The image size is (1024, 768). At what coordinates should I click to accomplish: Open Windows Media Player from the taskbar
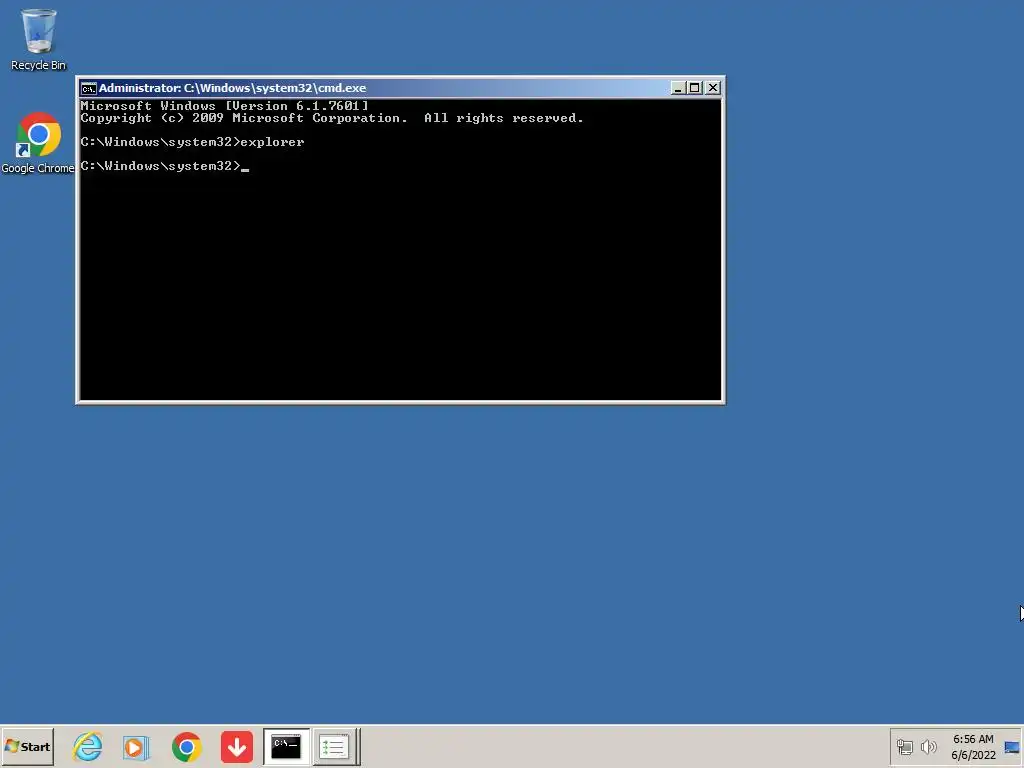pos(136,746)
